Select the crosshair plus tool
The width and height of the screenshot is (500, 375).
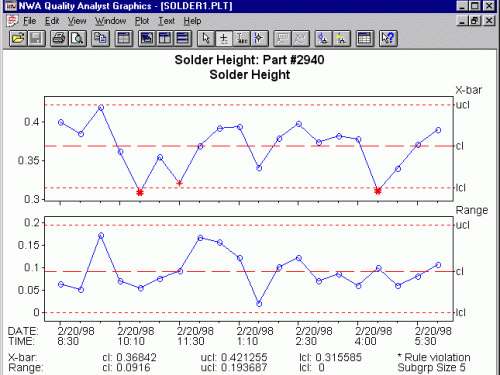point(224,38)
